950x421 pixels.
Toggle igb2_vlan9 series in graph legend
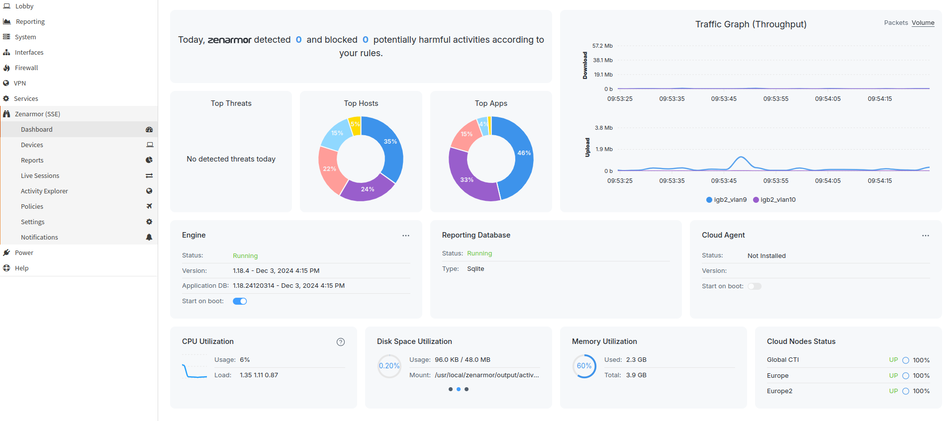[731, 200]
